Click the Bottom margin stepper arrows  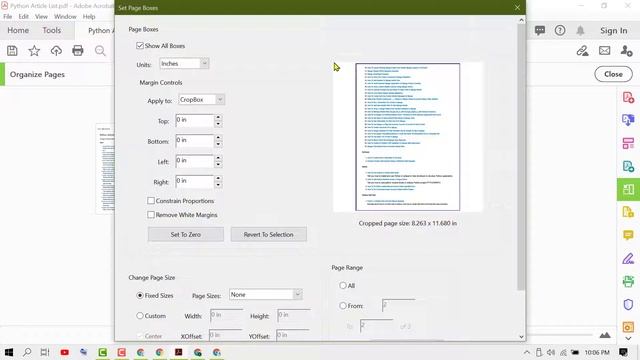218,141
